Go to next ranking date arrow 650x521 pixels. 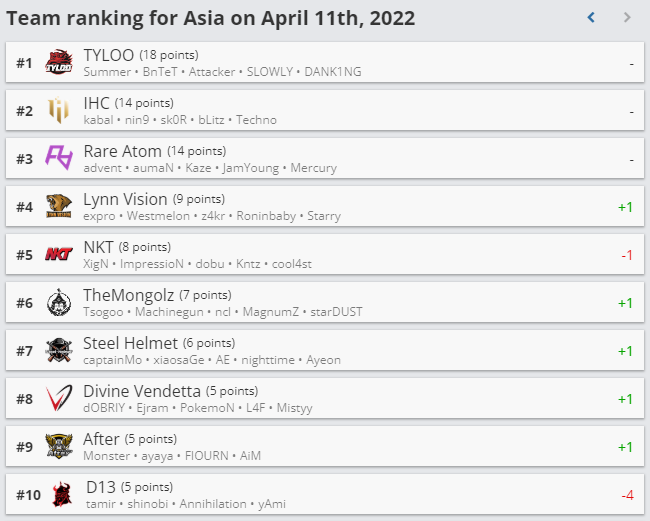tap(627, 17)
